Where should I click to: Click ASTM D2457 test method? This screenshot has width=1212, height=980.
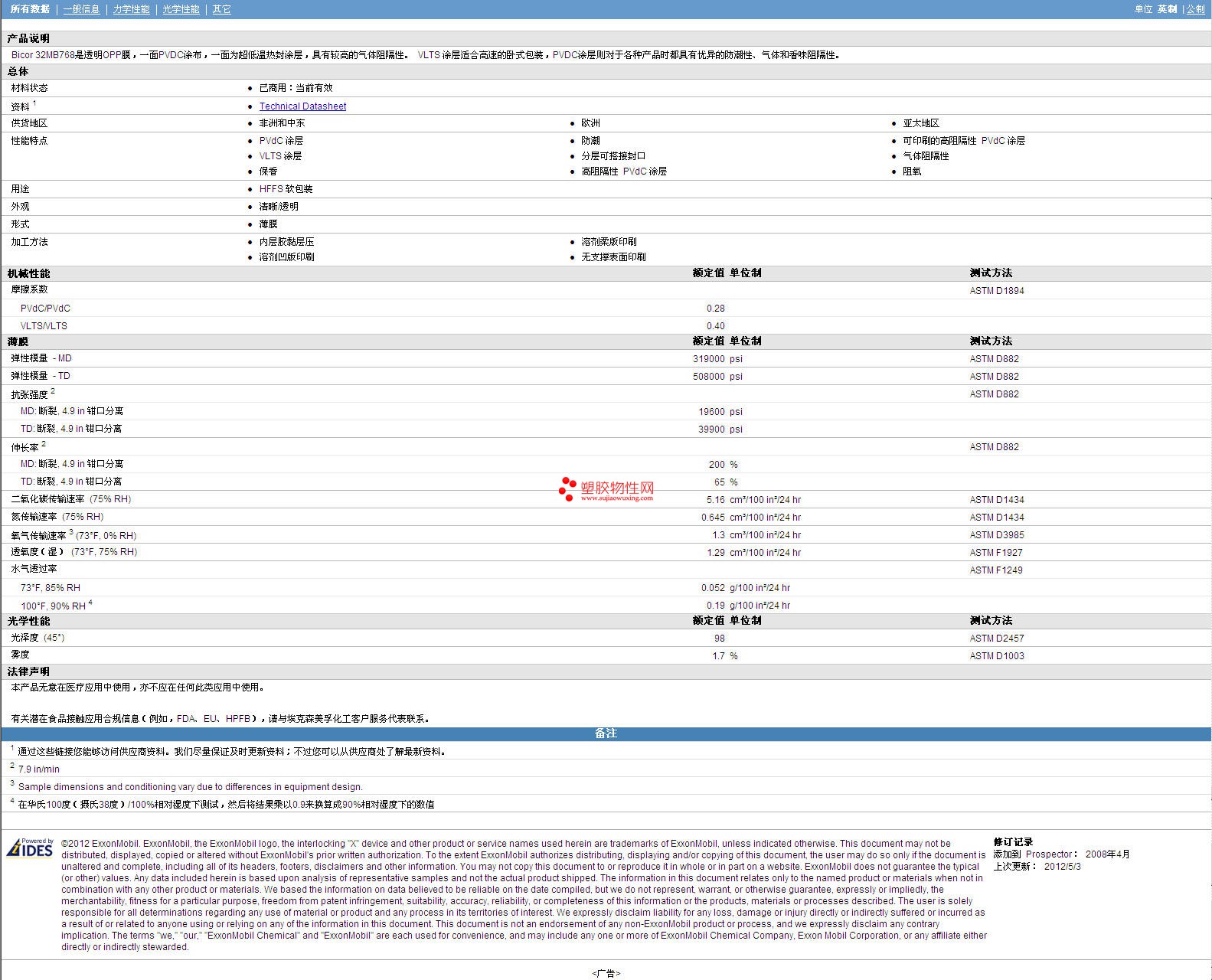click(997, 639)
